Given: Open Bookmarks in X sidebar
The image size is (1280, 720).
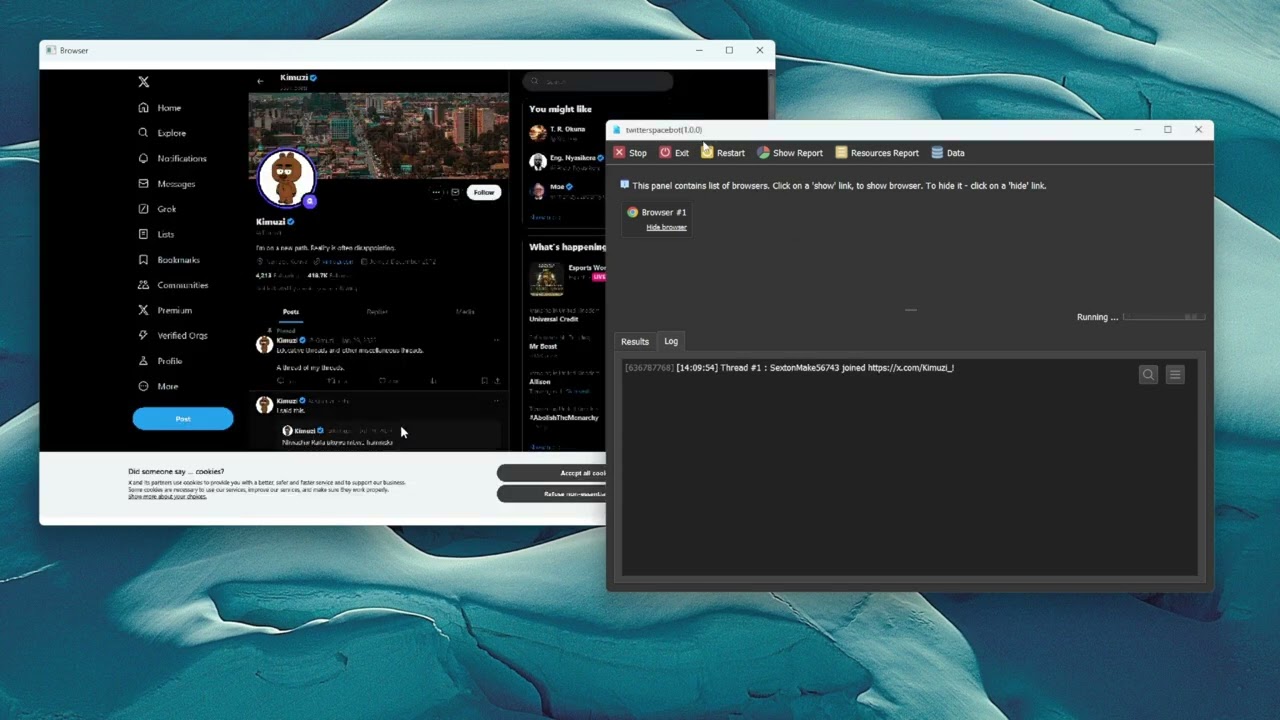Looking at the screenshot, I should point(169,260).
